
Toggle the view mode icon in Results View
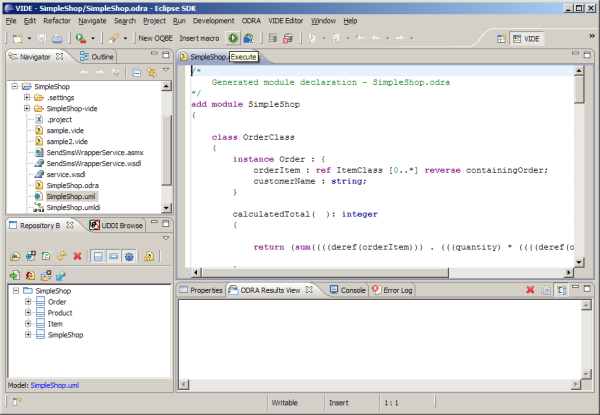point(561,290)
